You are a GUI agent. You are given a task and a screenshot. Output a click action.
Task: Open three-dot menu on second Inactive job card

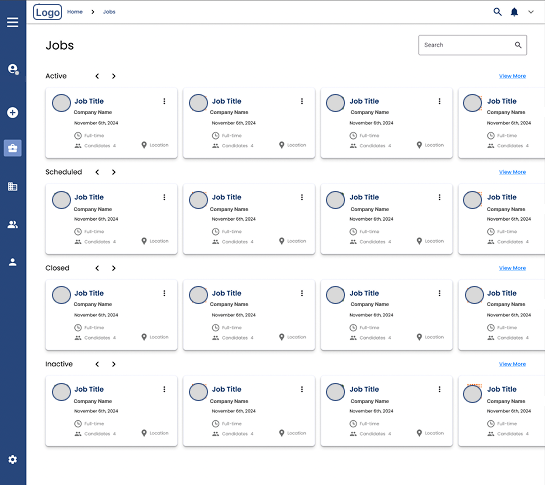pyautogui.click(x=302, y=389)
